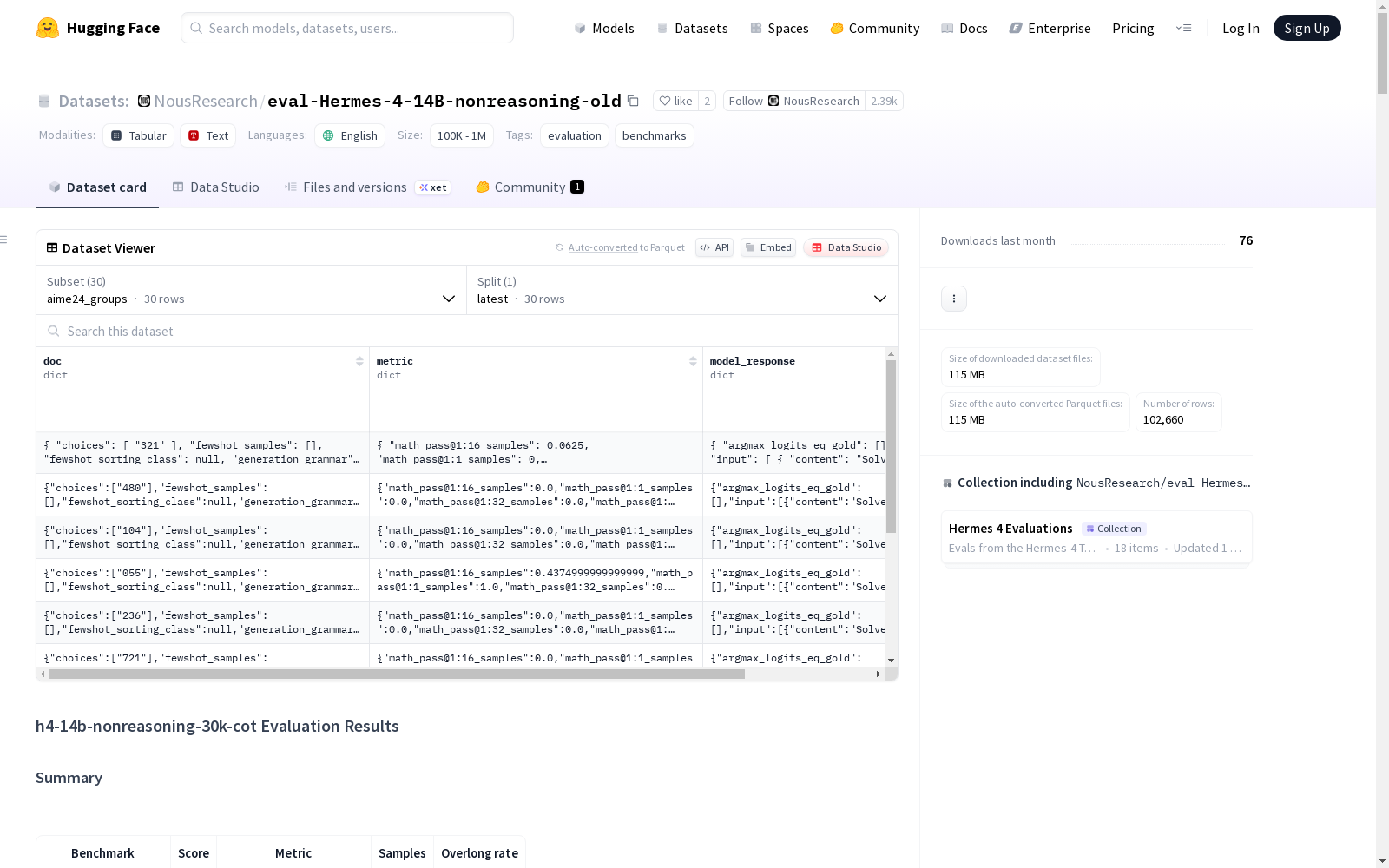Image resolution: width=1389 pixels, height=868 pixels.
Task: Open the dataset's Community tab
Action: pyautogui.click(x=530, y=187)
